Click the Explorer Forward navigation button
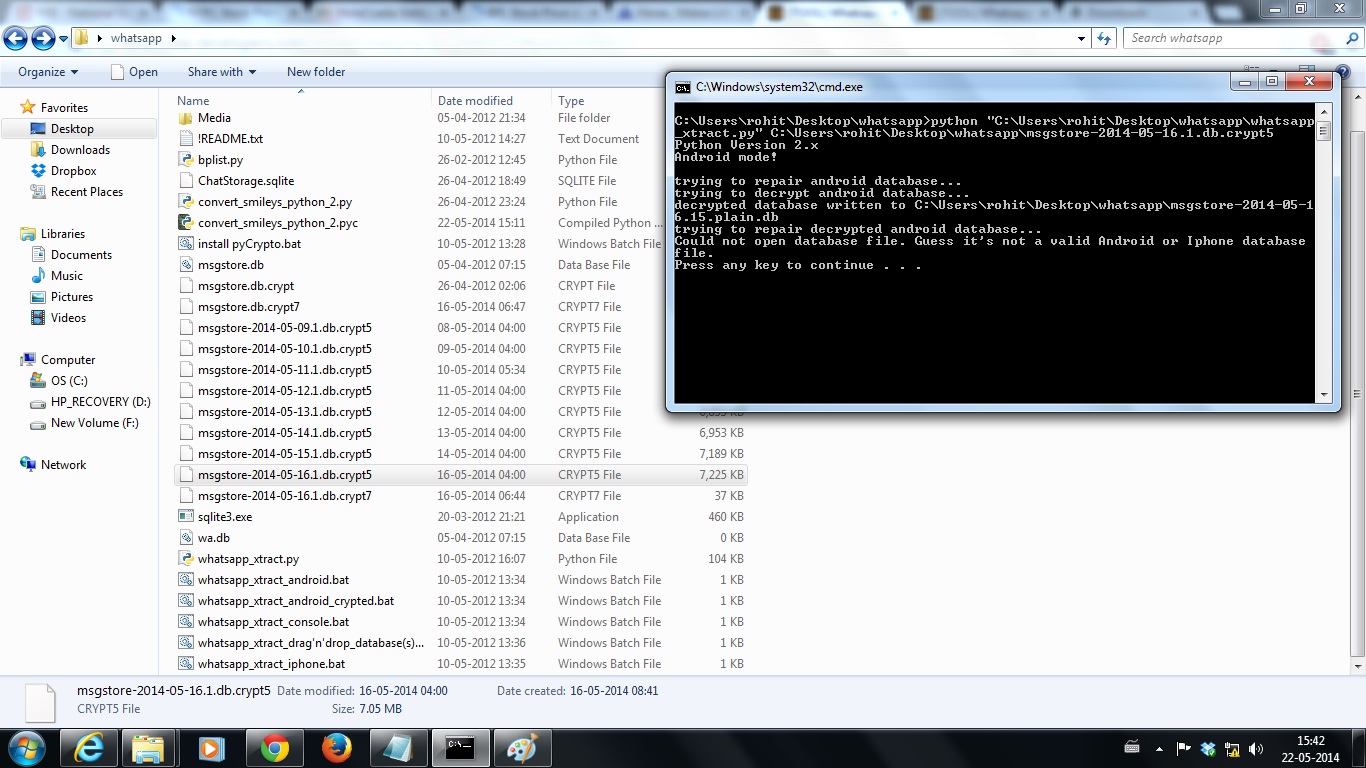1366x768 pixels. (x=43, y=38)
